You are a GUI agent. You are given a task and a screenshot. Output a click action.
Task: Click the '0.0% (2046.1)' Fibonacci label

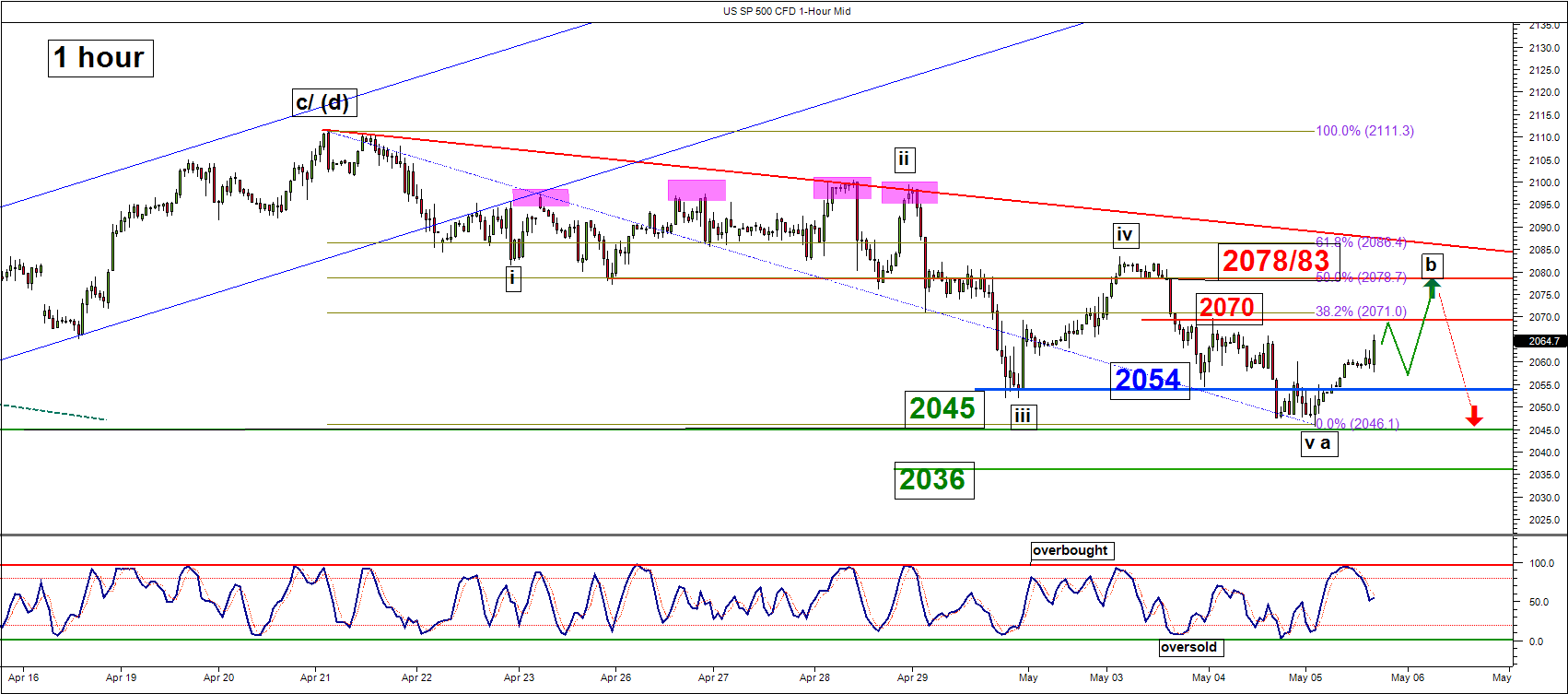(1357, 424)
